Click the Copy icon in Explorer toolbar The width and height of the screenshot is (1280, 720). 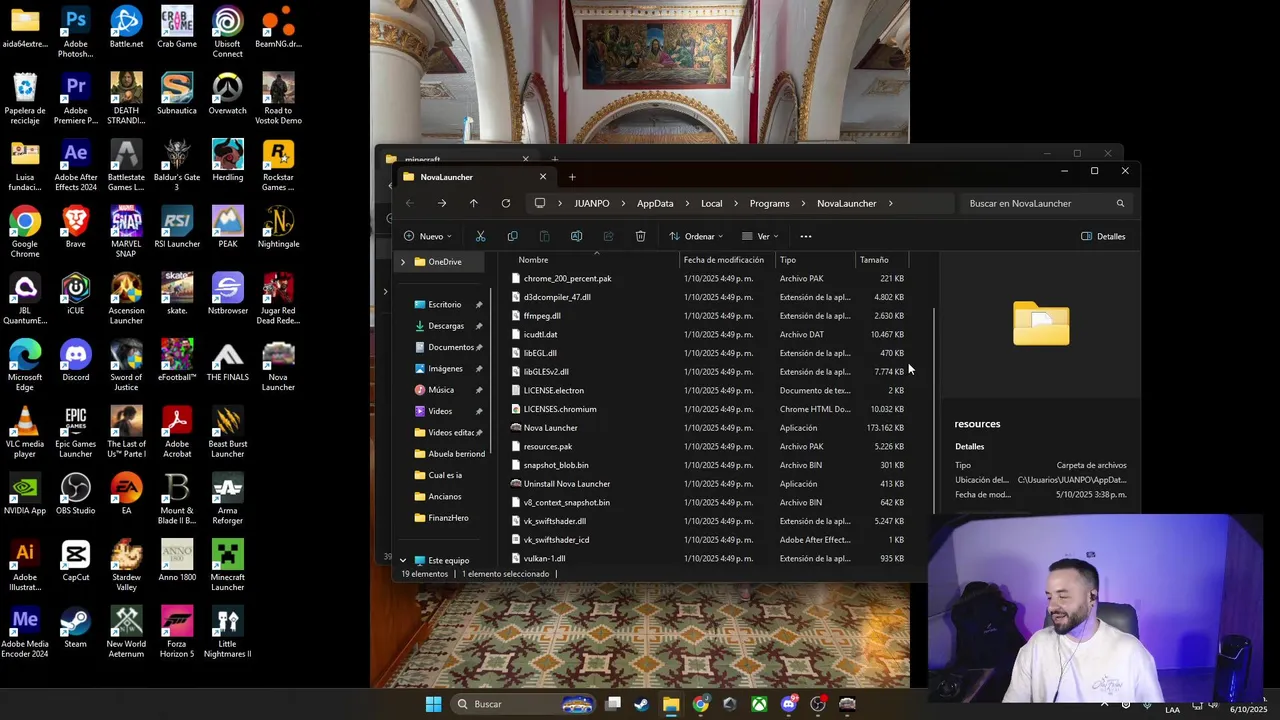(x=512, y=236)
